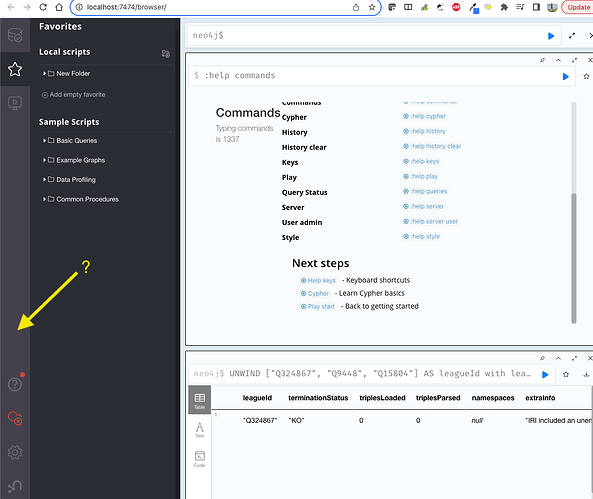Open the :help cypher link

pos(424,116)
